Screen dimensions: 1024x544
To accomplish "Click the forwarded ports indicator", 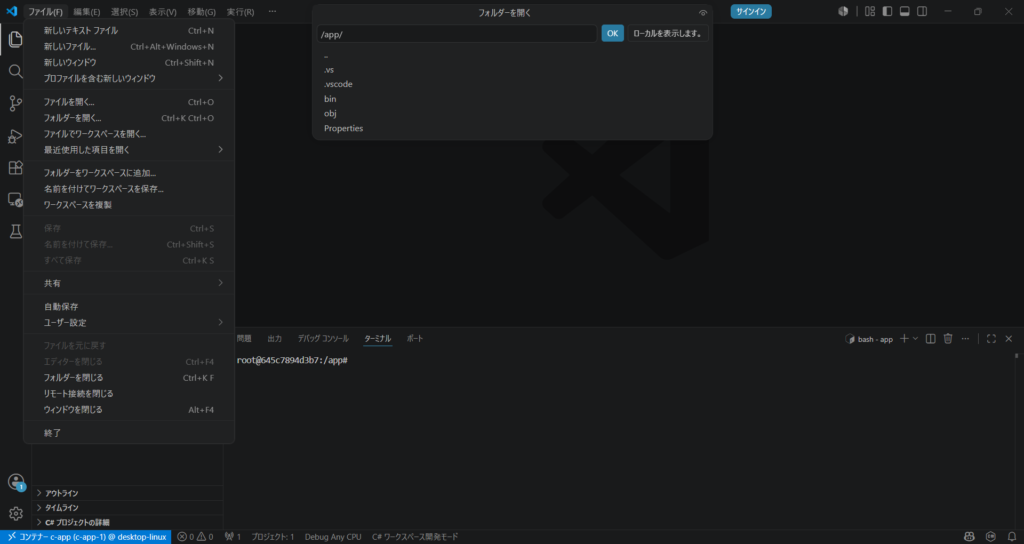I will pos(233,537).
